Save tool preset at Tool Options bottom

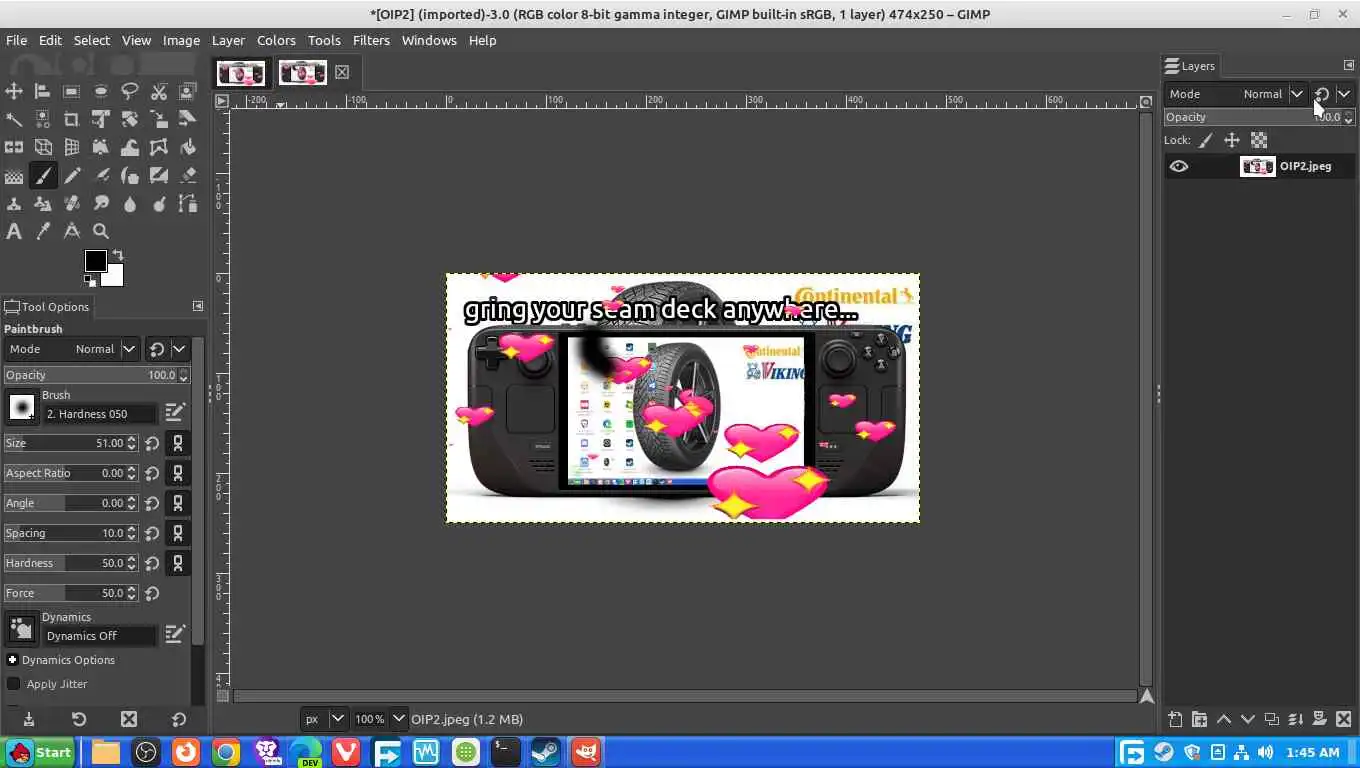tap(29, 719)
